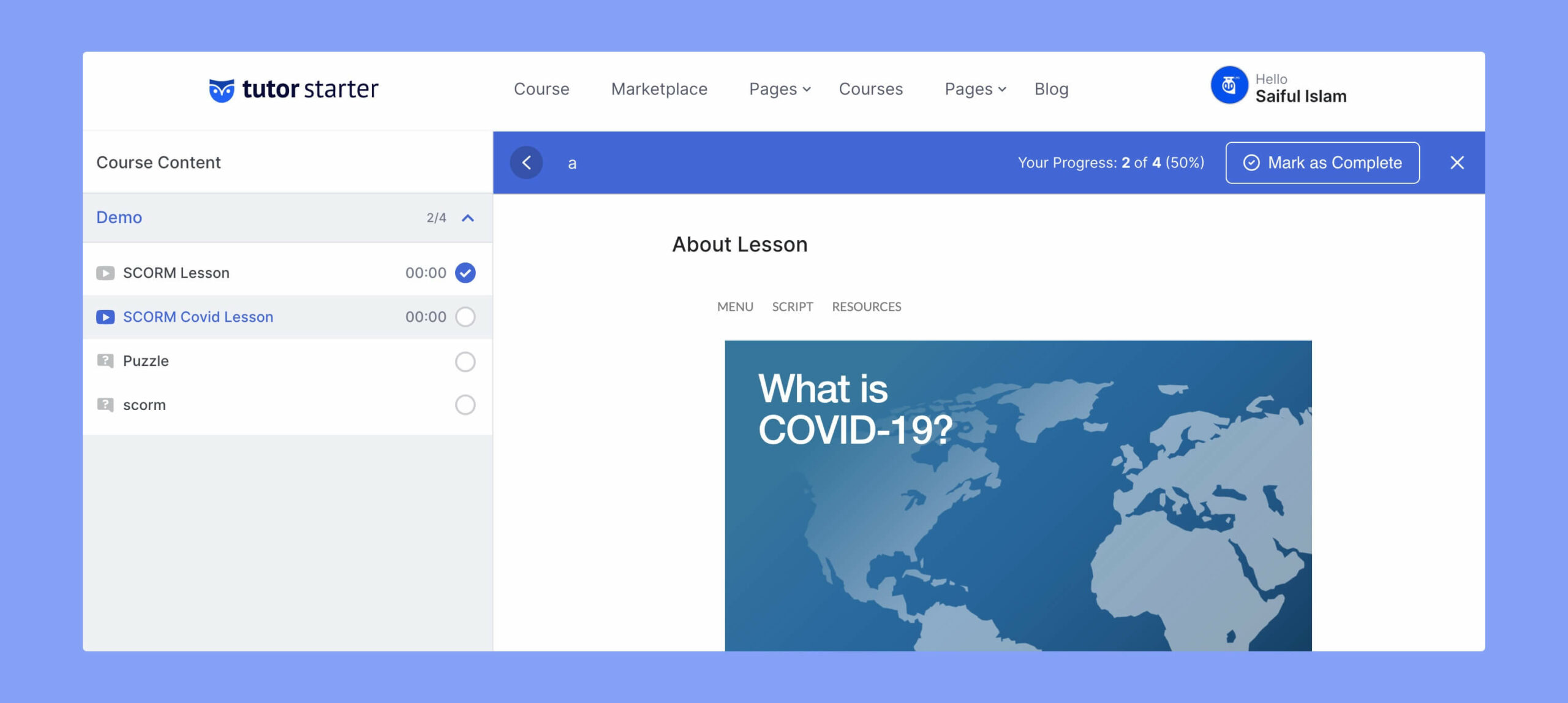Click the completed checkmark on SCORM Lesson
The width and height of the screenshot is (1568, 703).
465,272
